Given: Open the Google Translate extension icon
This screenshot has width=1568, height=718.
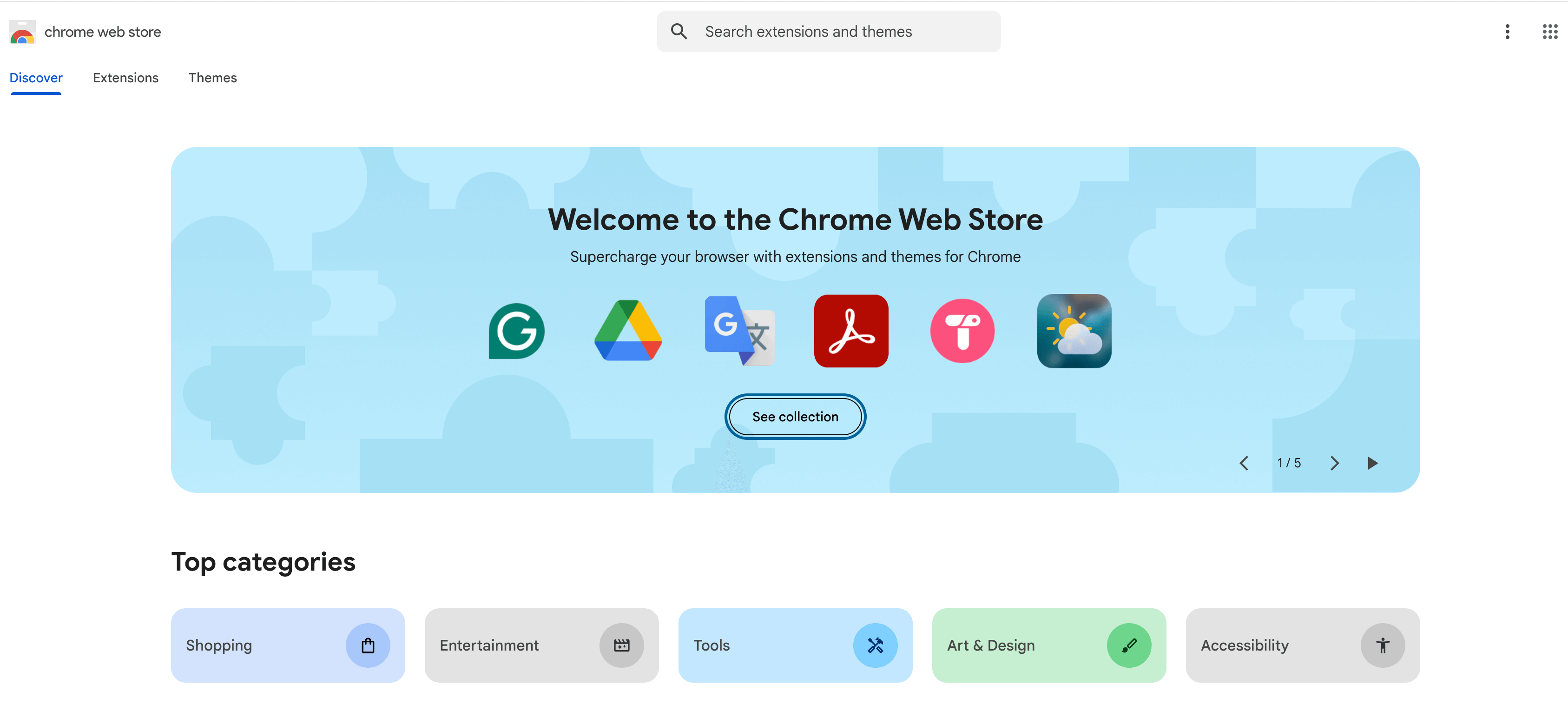Looking at the screenshot, I should click(x=739, y=331).
